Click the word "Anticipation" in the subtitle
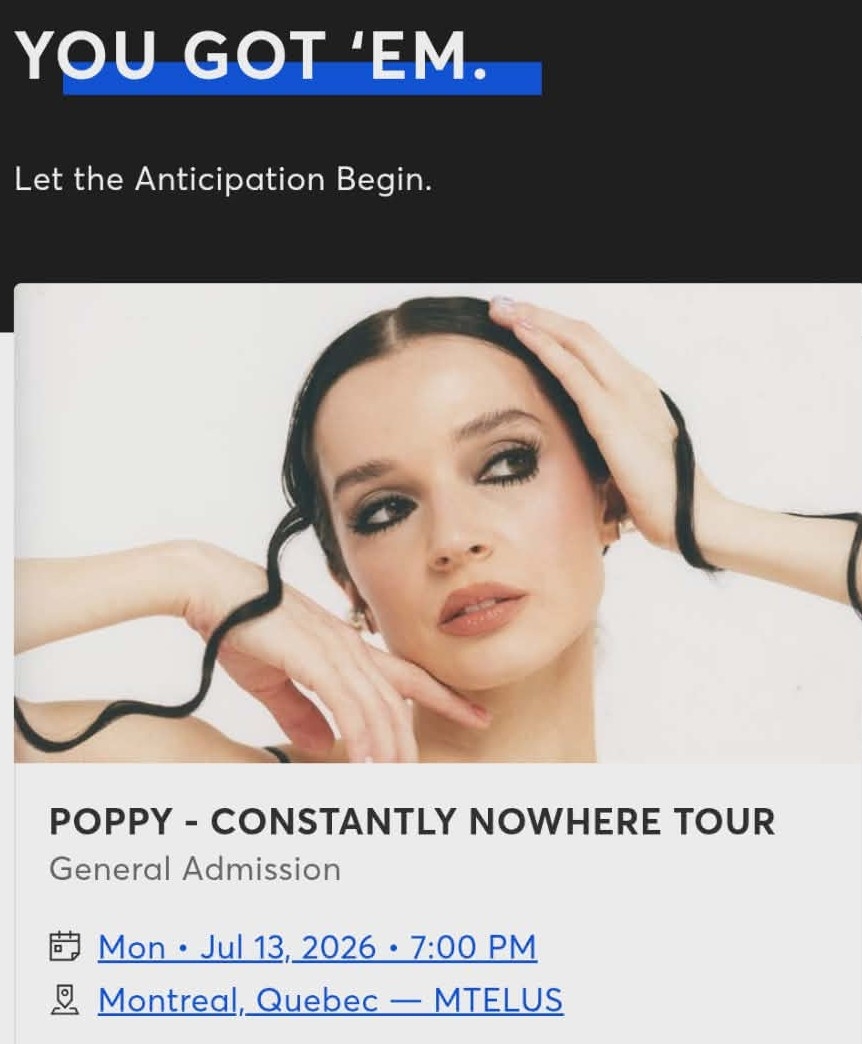Viewport: 862px width, 1044px height. (230, 180)
